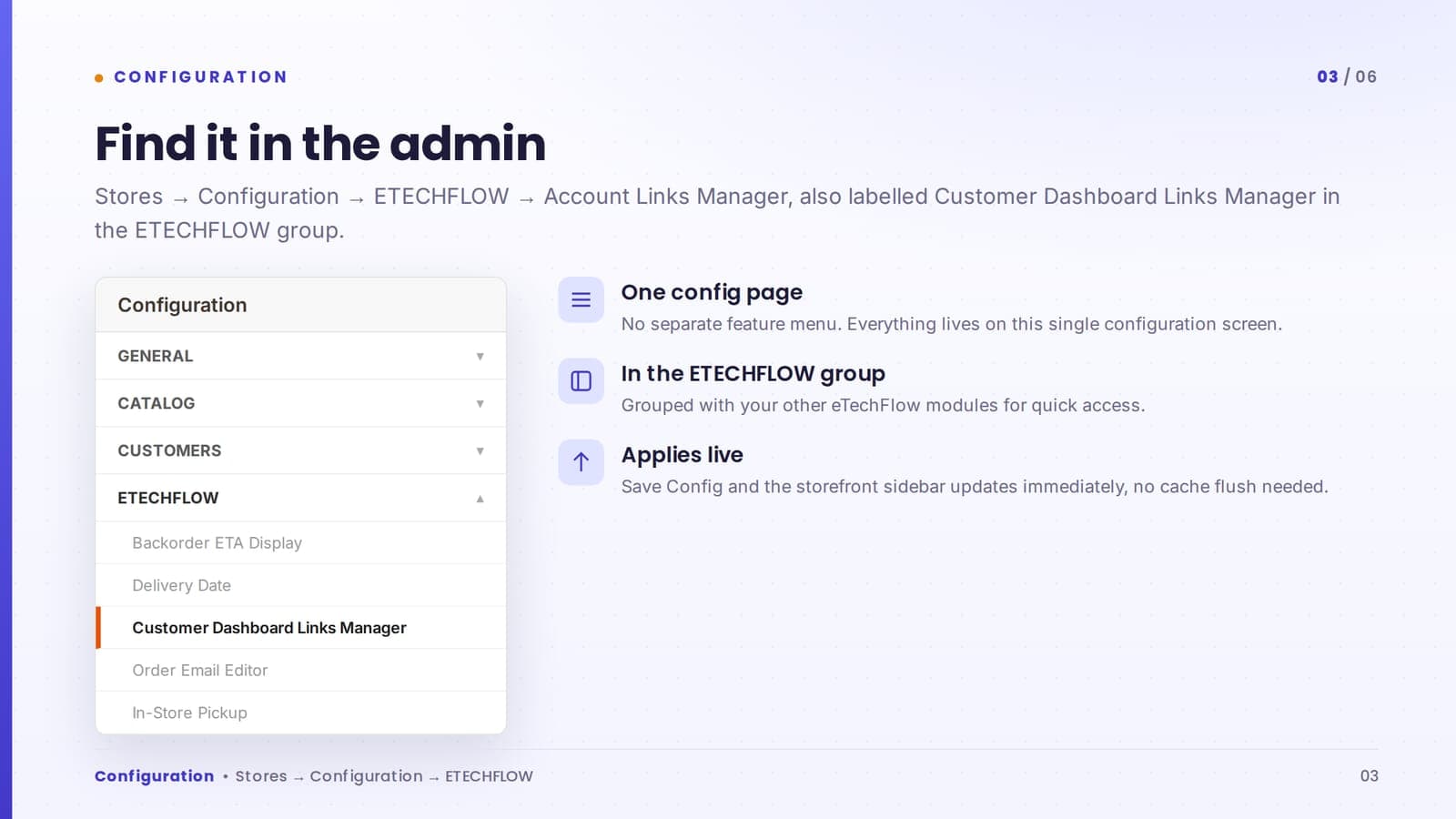The width and height of the screenshot is (1456, 819).
Task: Click the CONFIGURATION section label at top
Action: [200, 77]
